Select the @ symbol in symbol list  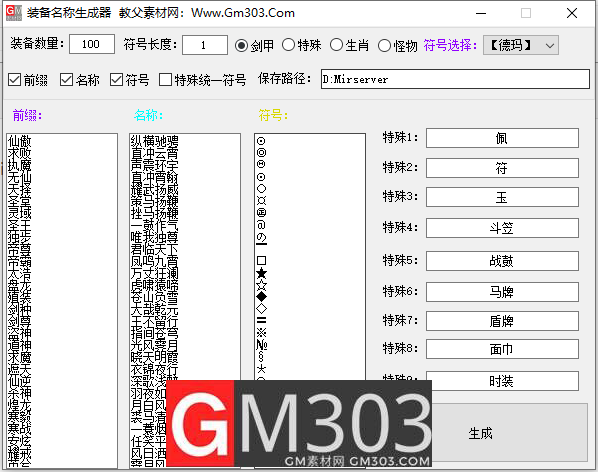coord(261,225)
